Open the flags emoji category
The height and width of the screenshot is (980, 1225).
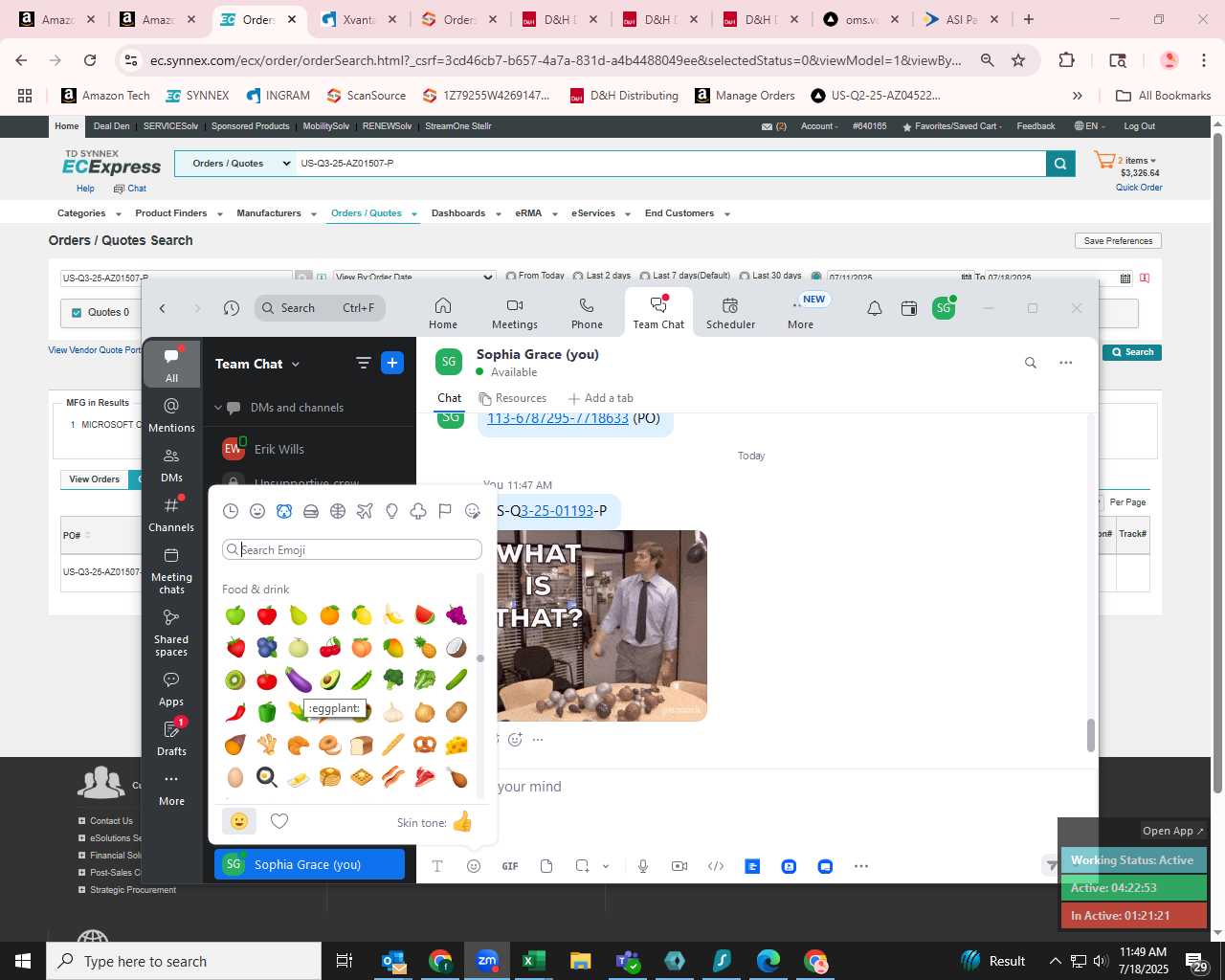tap(445, 511)
